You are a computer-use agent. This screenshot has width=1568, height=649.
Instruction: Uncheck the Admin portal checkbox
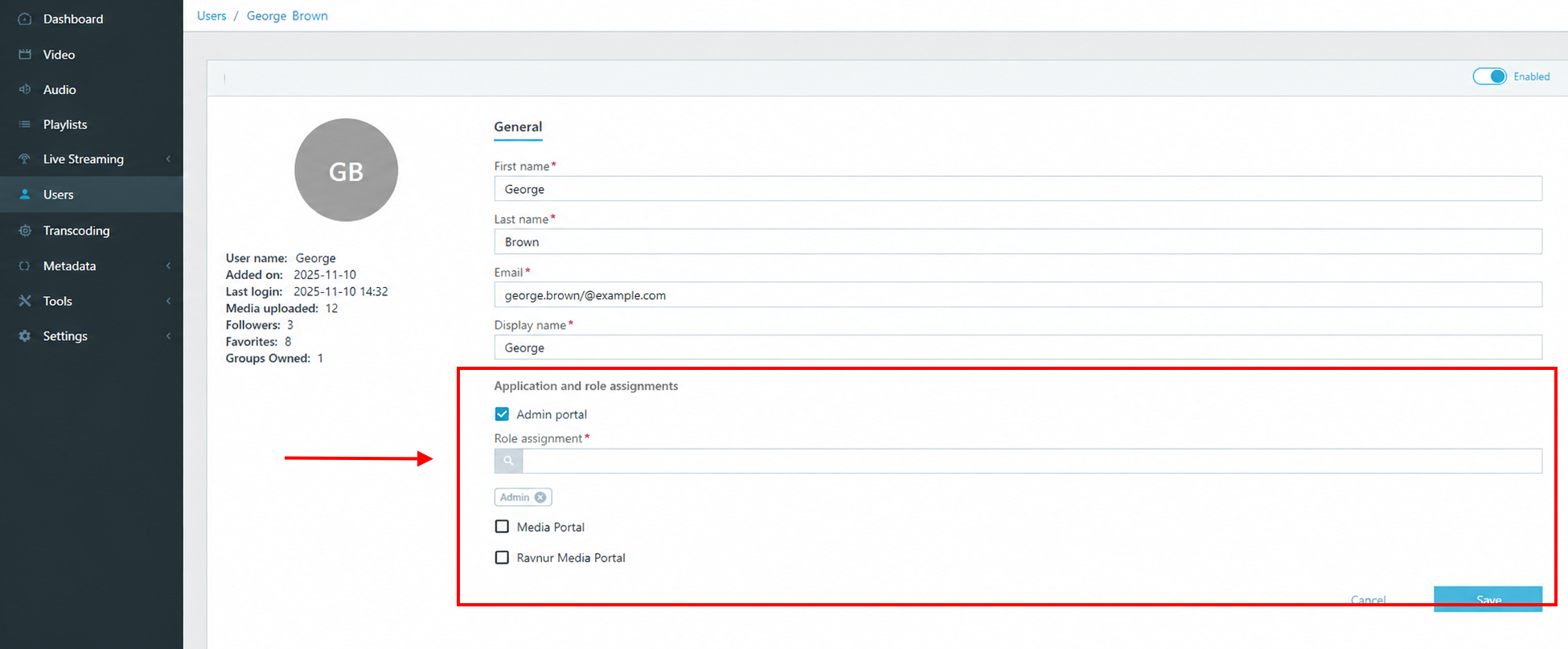502,414
